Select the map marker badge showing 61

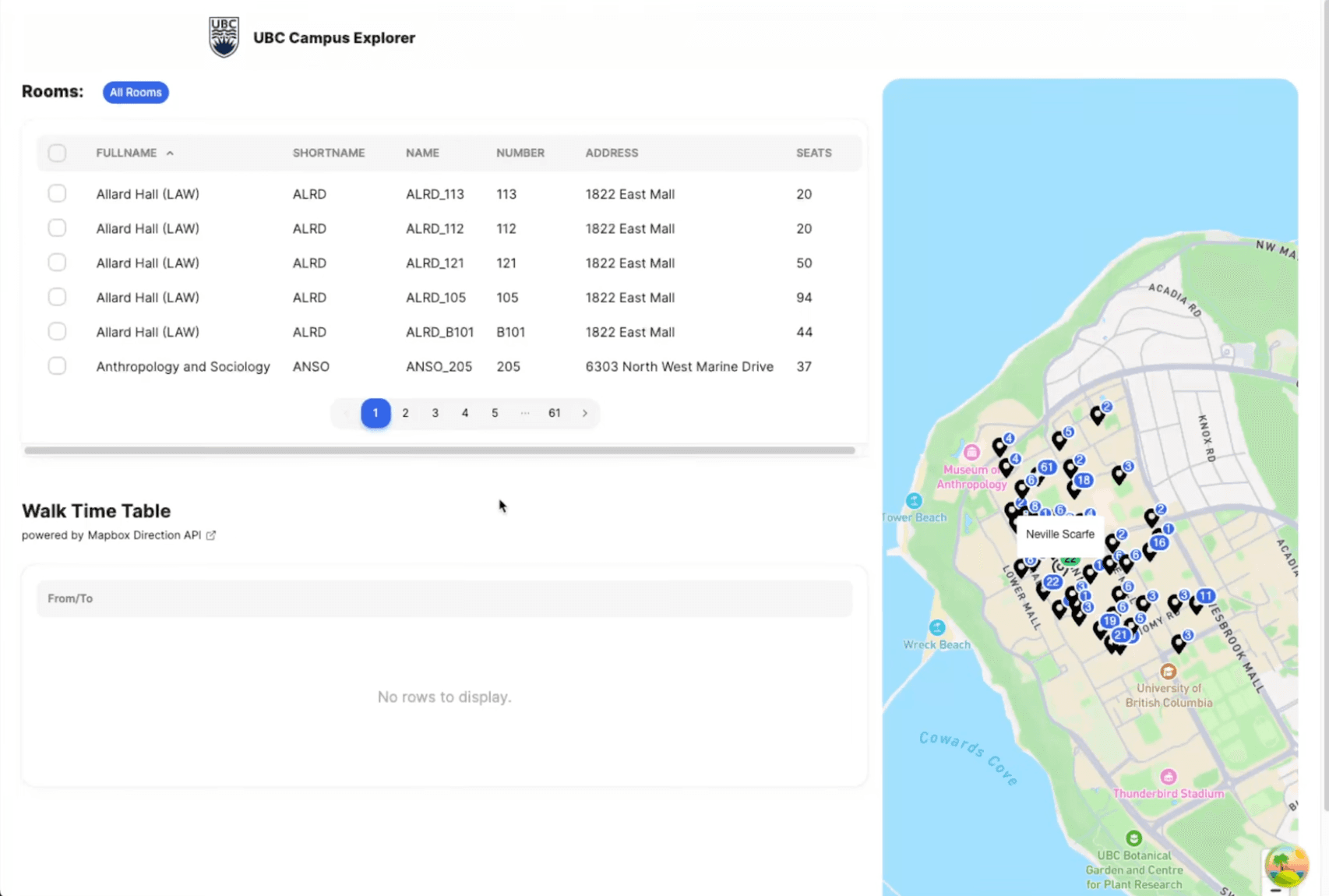[x=1046, y=467]
